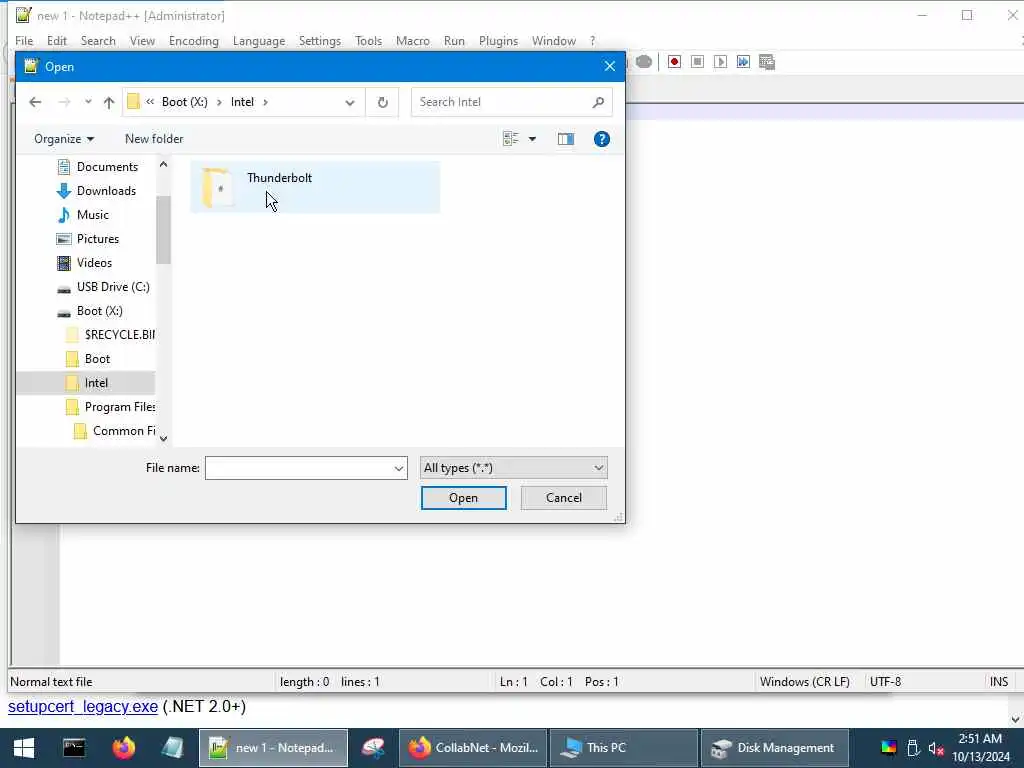Open Recent locations dropdown arrow

(88, 102)
